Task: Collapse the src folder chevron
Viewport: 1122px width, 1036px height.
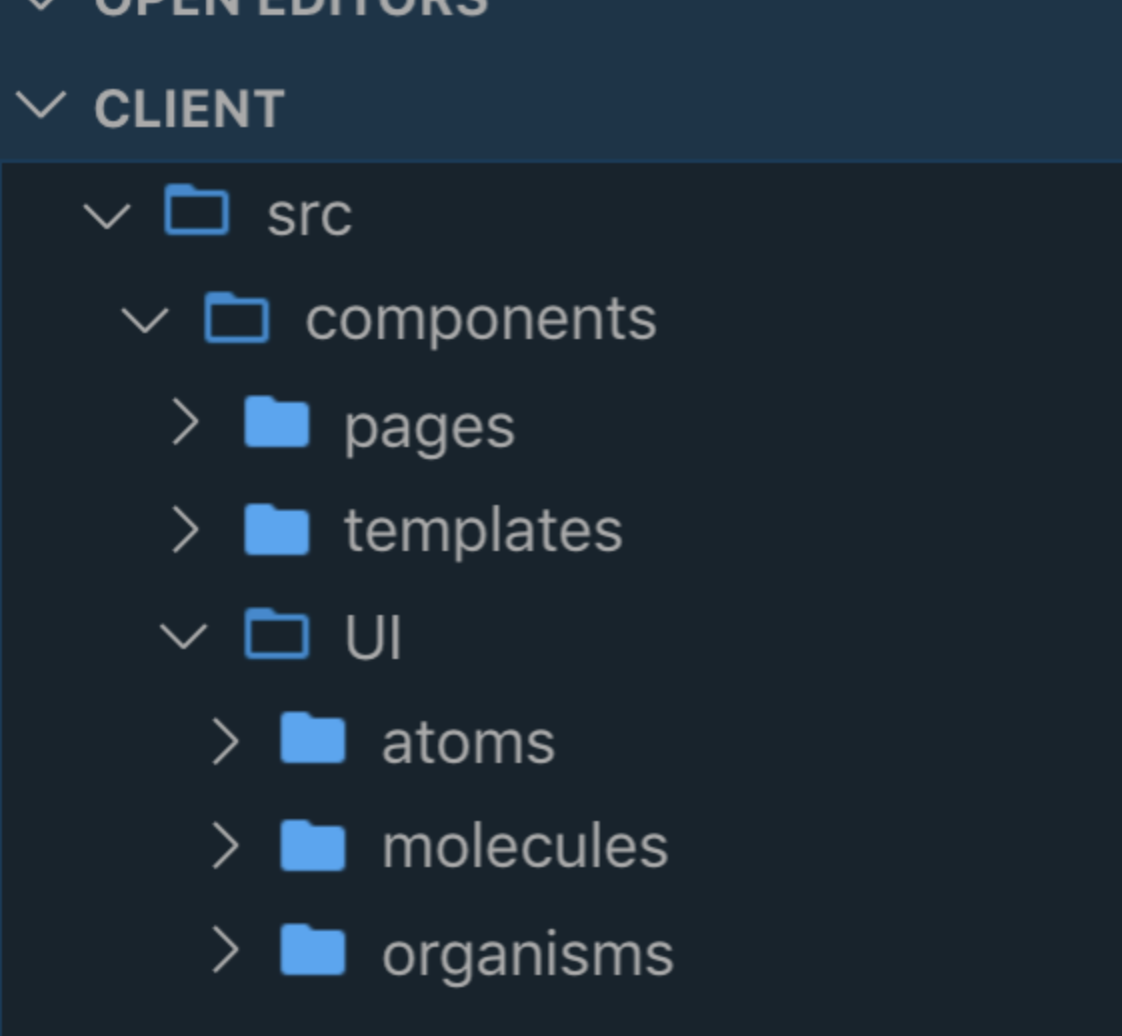Action: click(x=107, y=215)
